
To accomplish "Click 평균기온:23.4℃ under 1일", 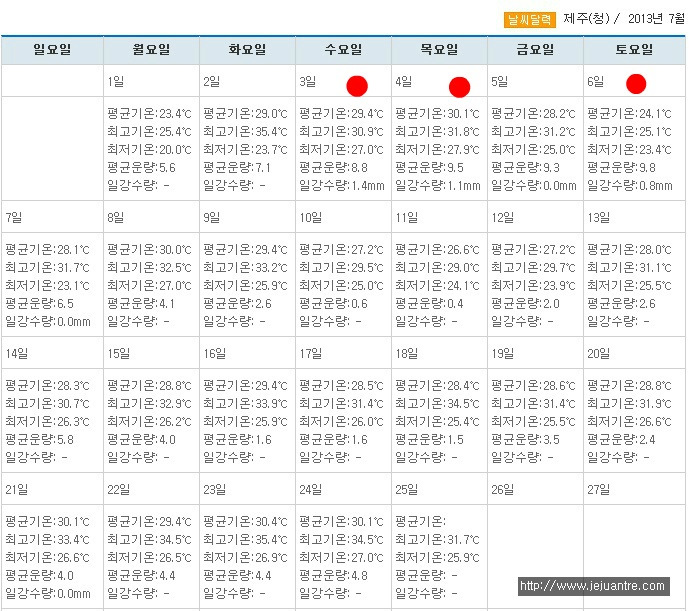I will (149, 114).
